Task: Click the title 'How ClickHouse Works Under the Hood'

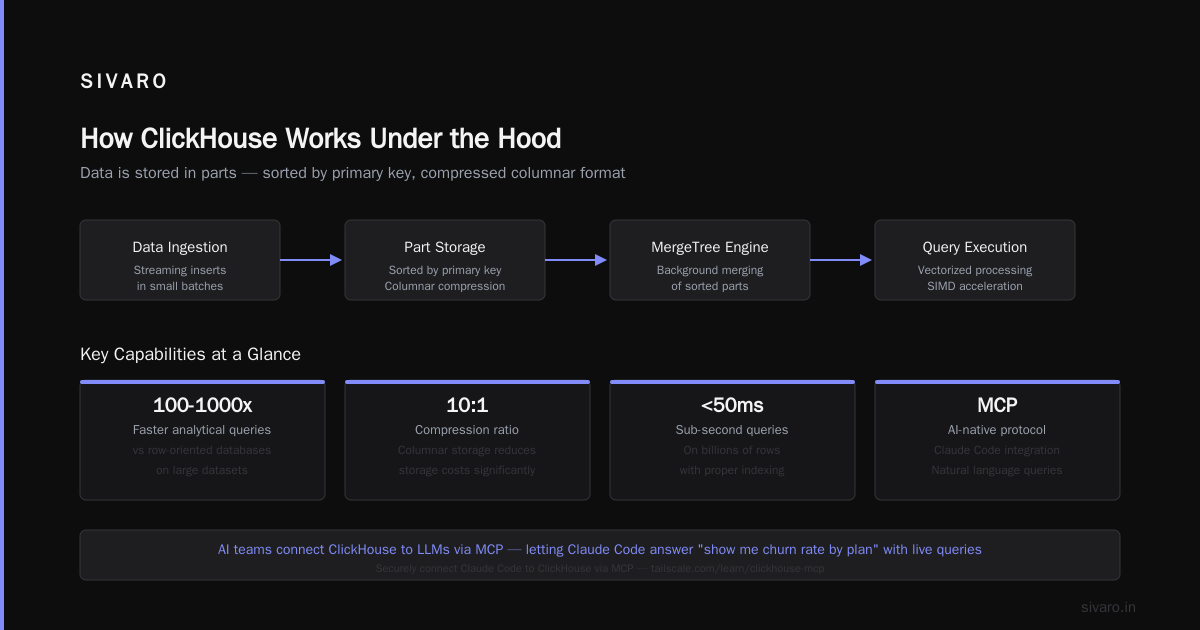Action: point(320,138)
